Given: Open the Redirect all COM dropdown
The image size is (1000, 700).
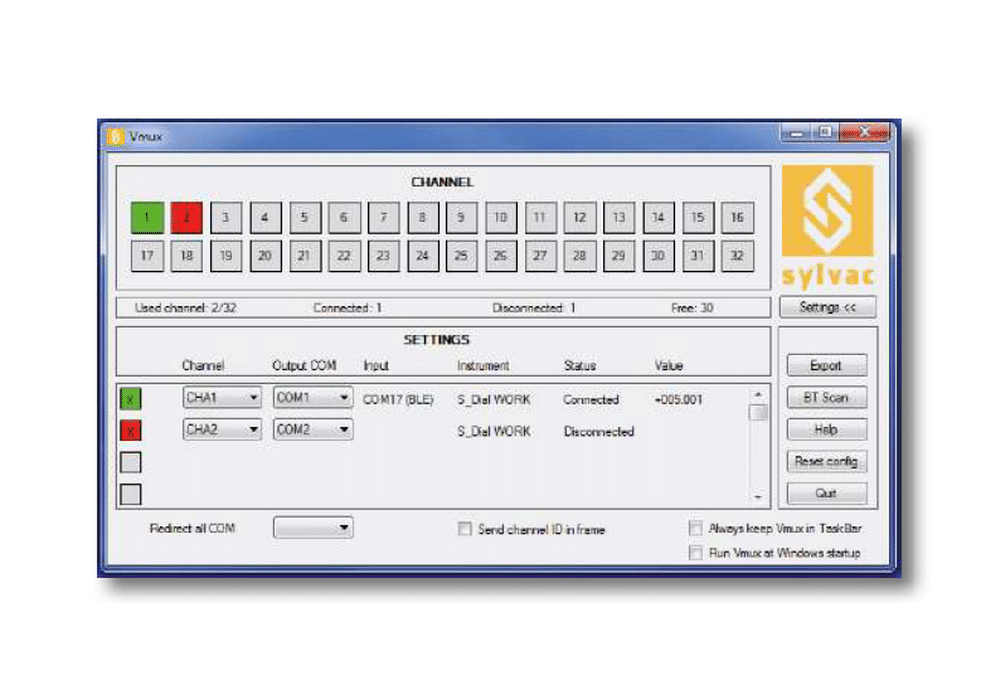Looking at the screenshot, I should coord(313,527).
